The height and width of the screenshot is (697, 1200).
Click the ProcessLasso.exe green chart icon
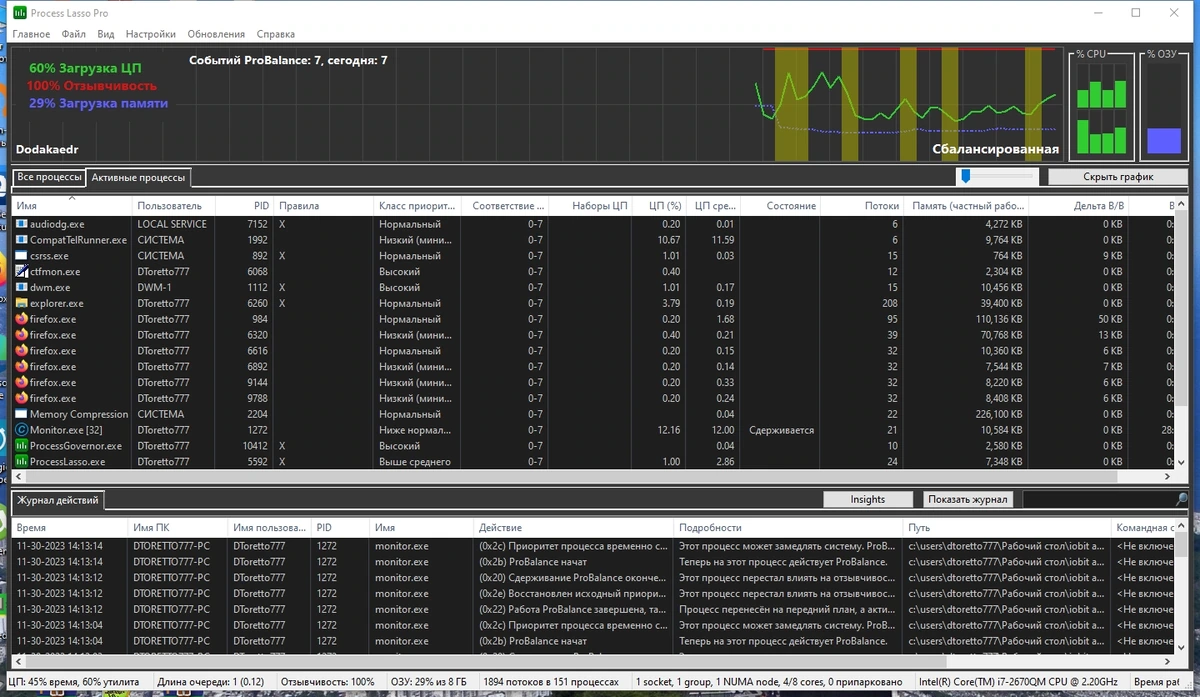tap(21, 462)
